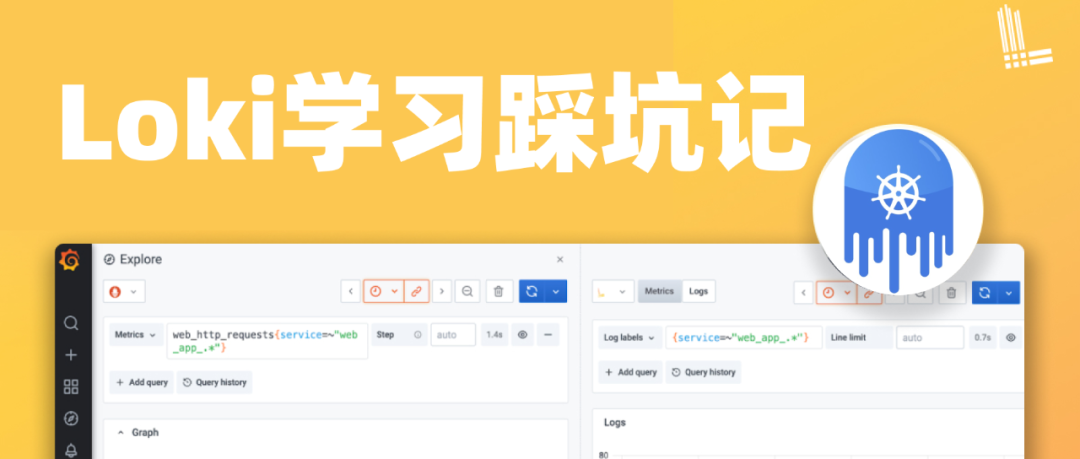Viewport: 1080px width, 459px height.
Task: Open right pane time picker clock
Action: pos(836,293)
